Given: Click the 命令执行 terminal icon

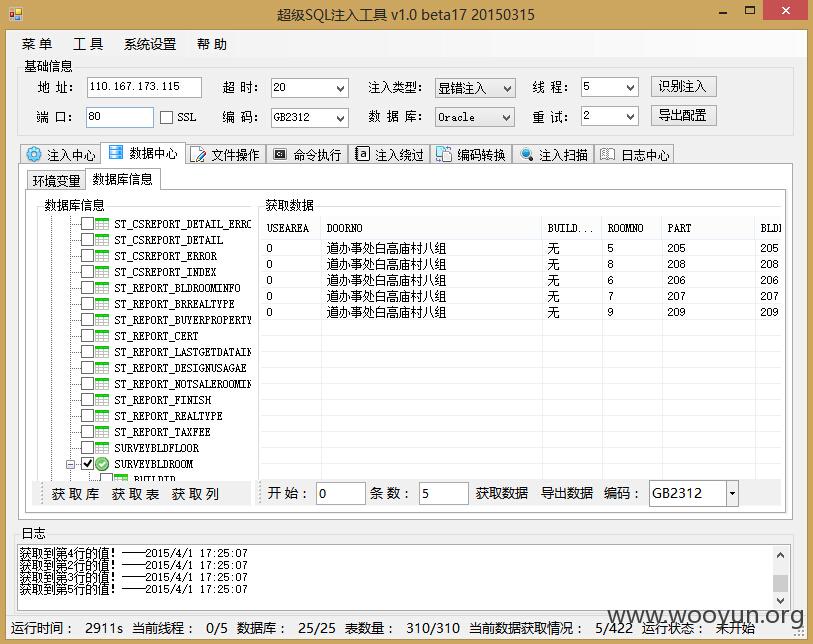Looking at the screenshot, I should click(x=280, y=154).
